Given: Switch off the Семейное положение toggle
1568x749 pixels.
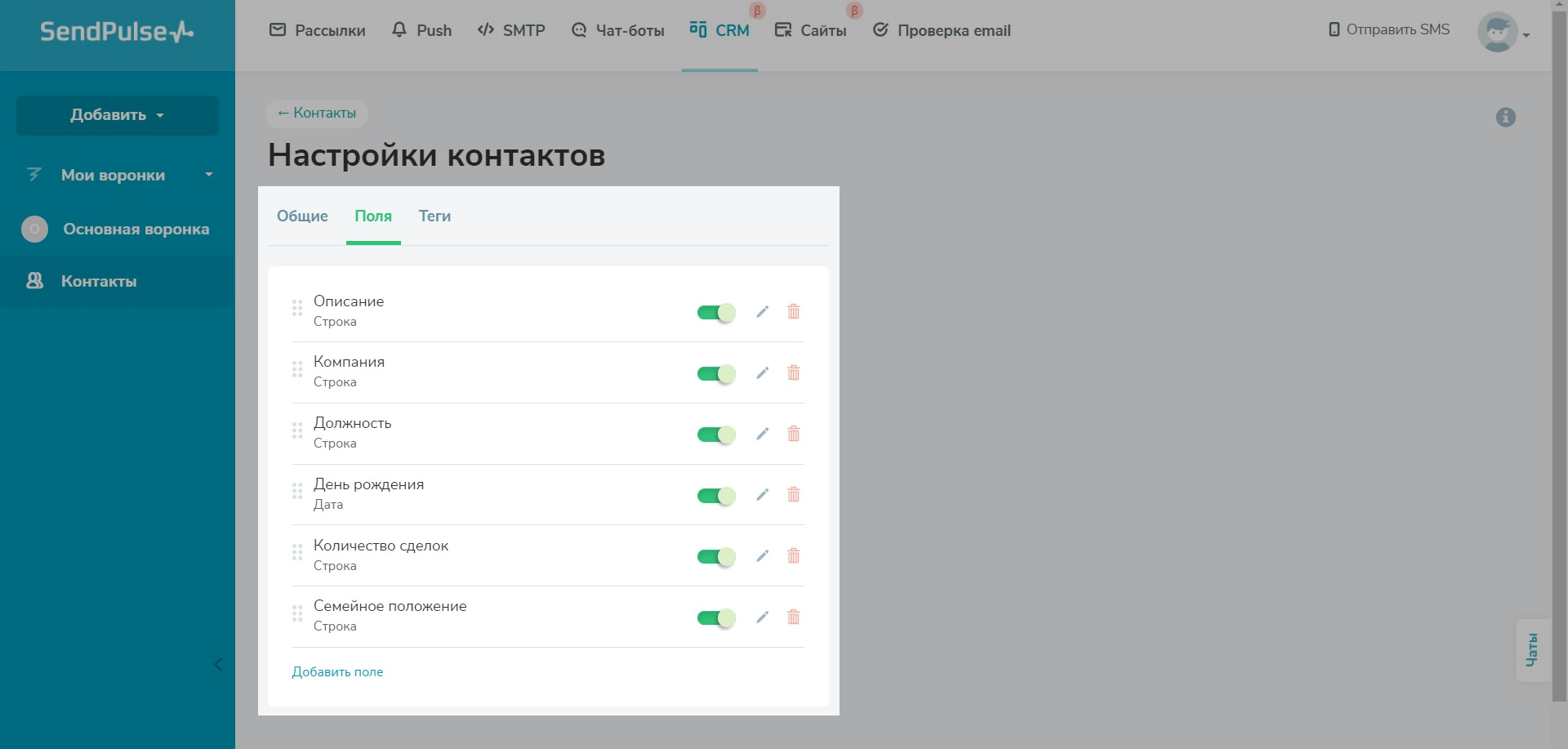Looking at the screenshot, I should click(716, 618).
